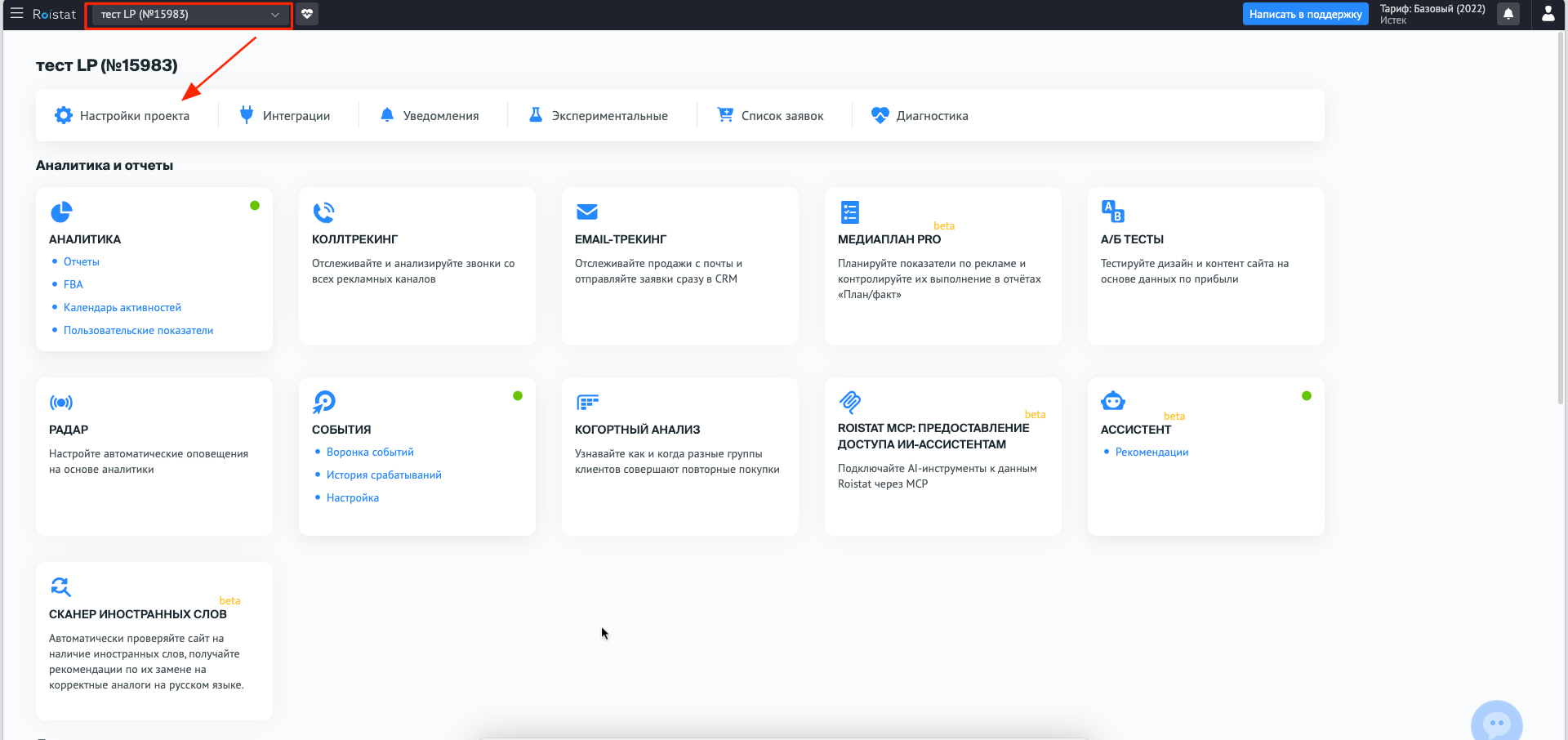The width and height of the screenshot is (1568, 740).
Task: Click Написать в поддержку button
Action: (x=1305, y=14)
